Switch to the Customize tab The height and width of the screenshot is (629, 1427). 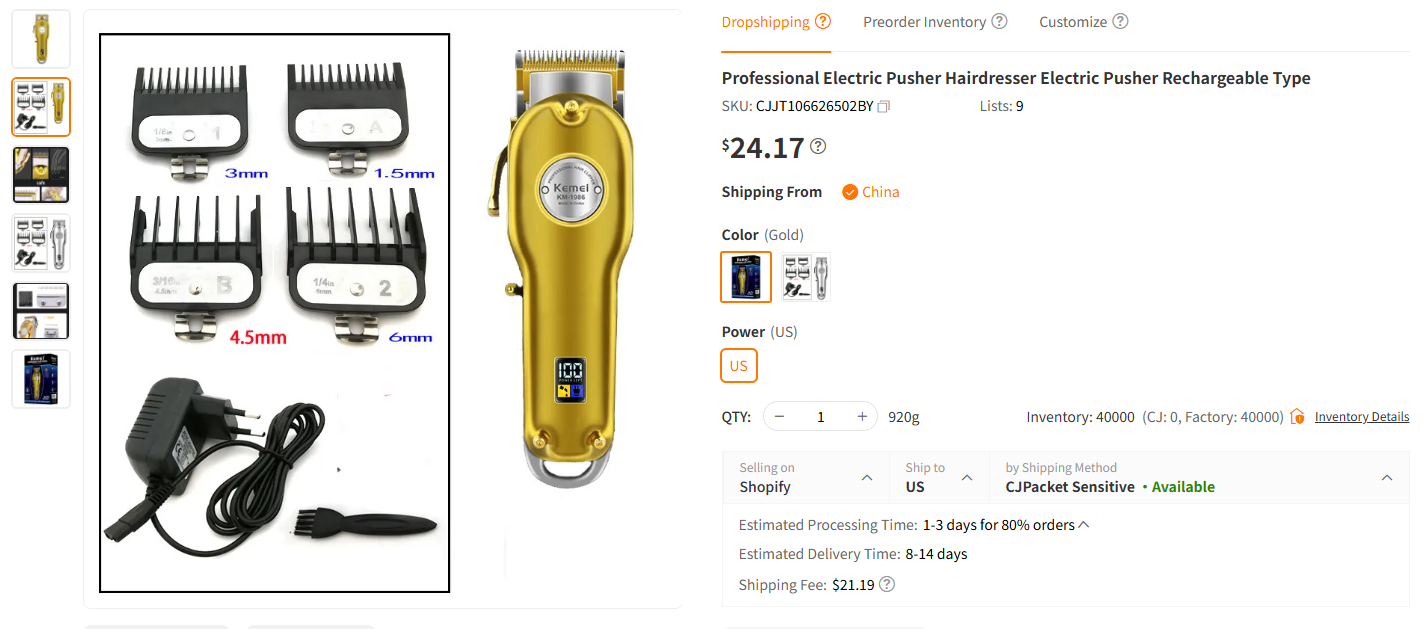click(x=1072, y=22)
